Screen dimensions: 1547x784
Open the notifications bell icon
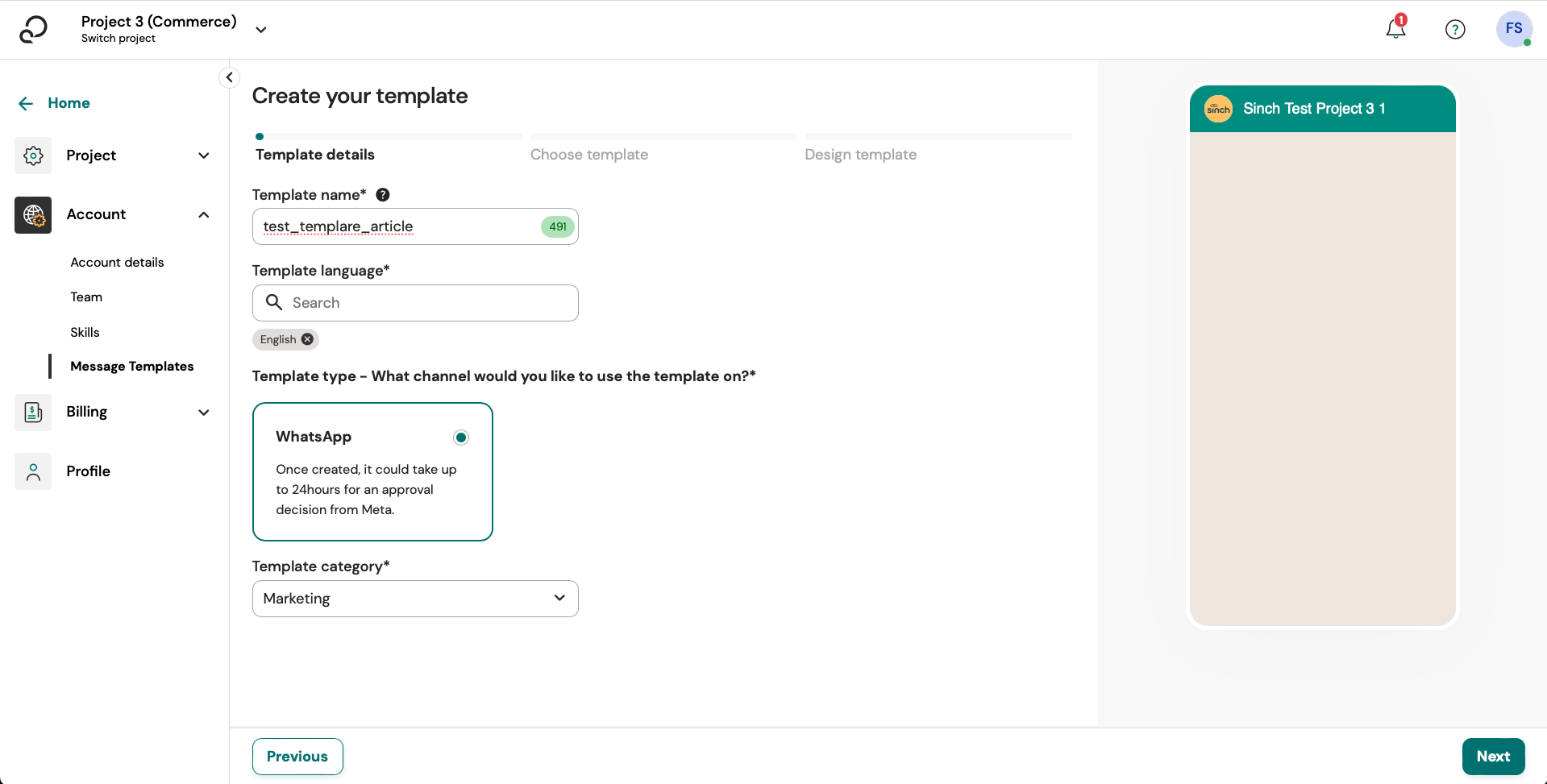click(x=1394, y=29)
